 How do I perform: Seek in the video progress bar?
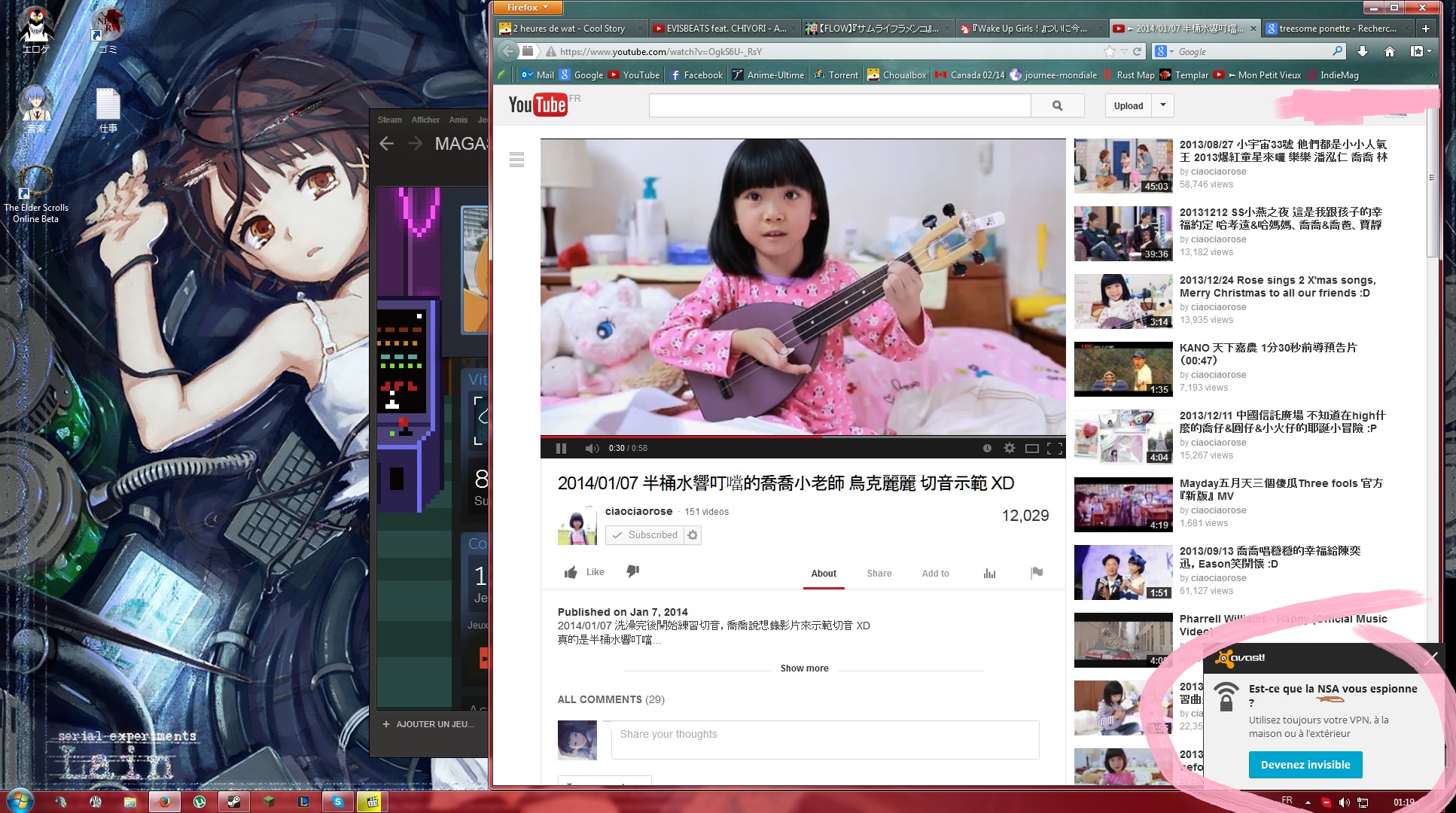click(803, 437)
